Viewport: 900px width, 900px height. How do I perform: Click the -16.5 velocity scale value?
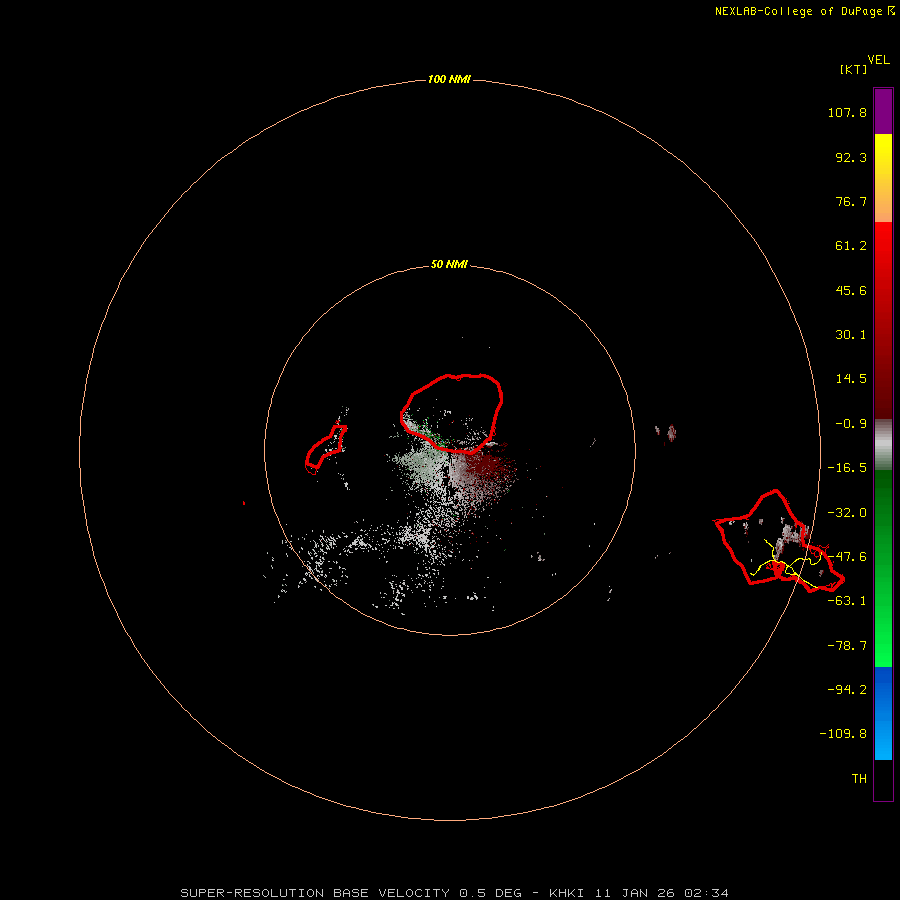click(847, 468)
